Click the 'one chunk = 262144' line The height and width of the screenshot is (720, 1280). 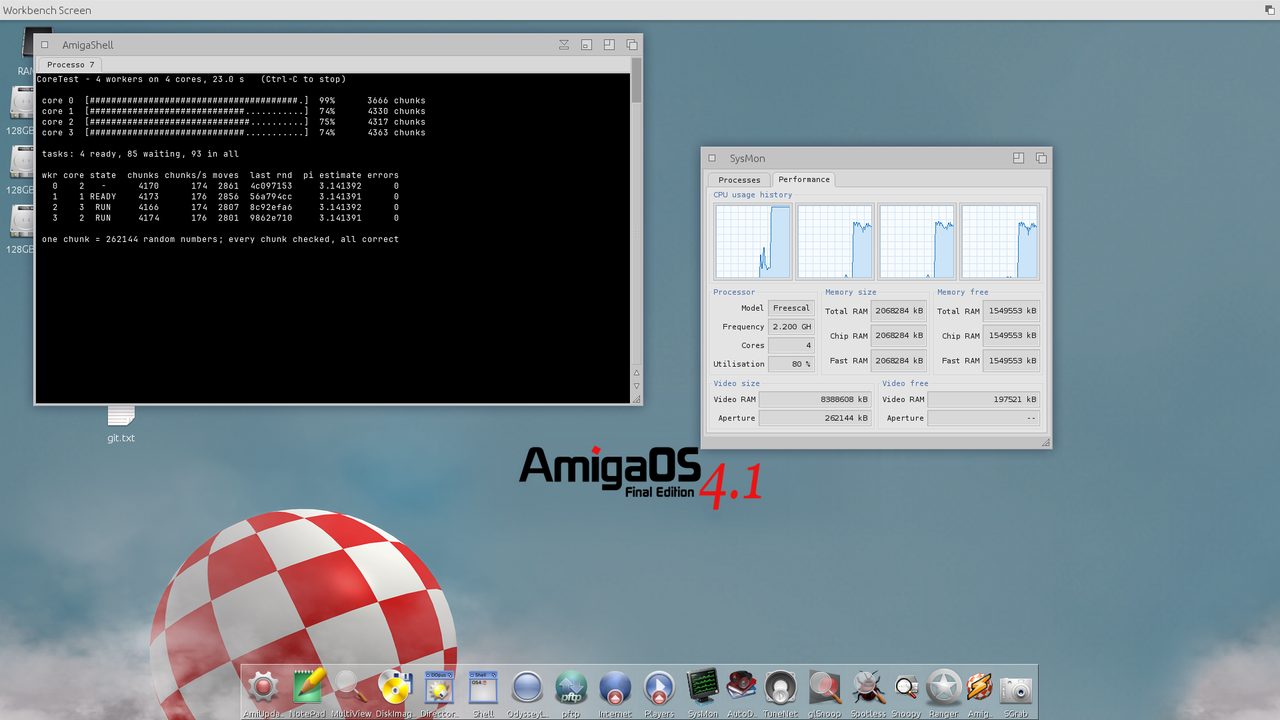(x=220, y=240)
